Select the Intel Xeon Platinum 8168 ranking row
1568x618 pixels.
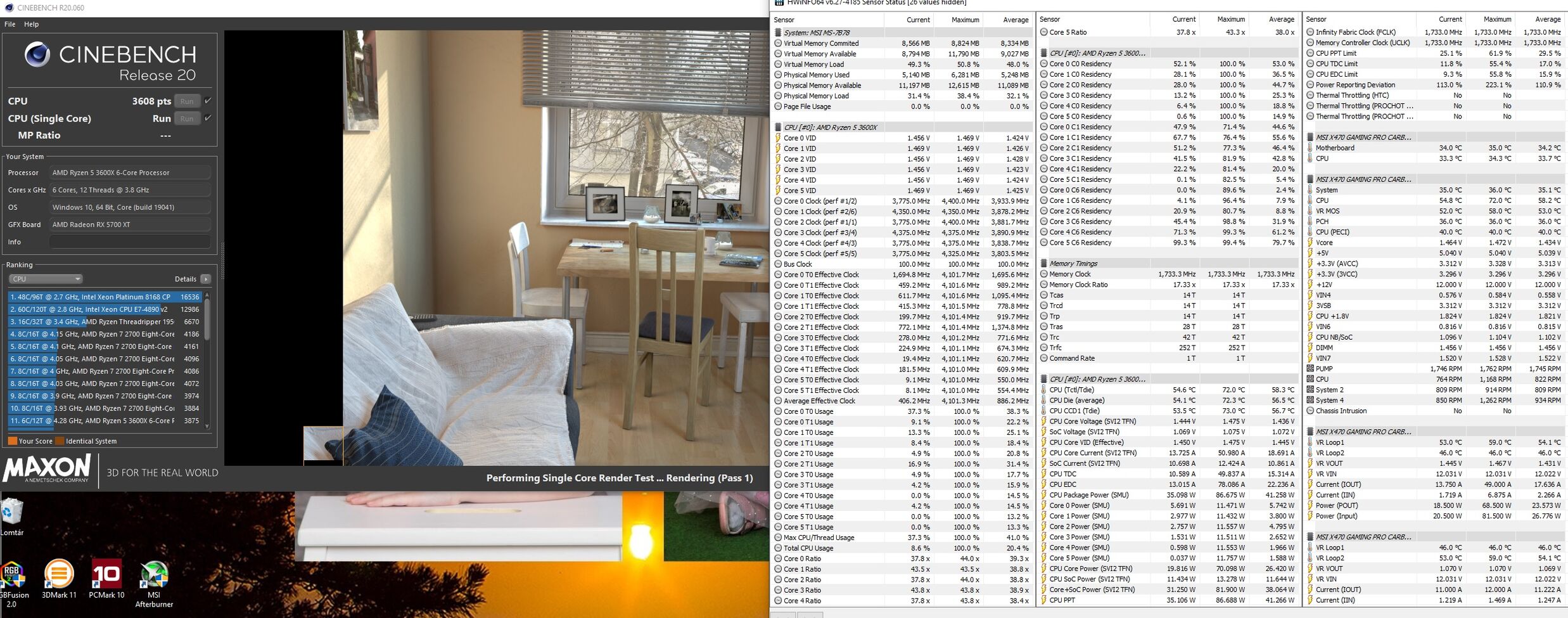pyautogui.click(x=105, y=297)
